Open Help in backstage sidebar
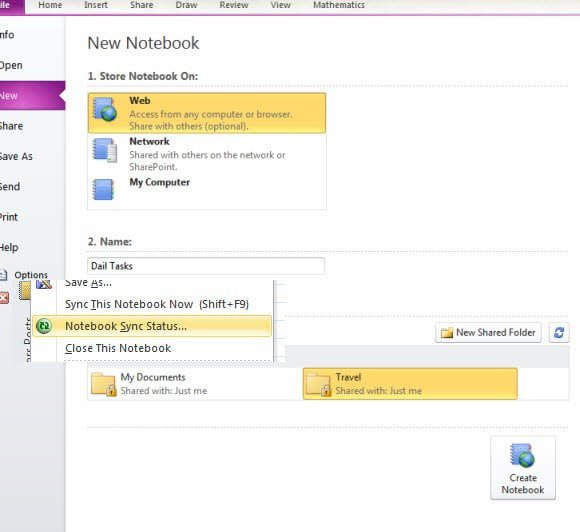This screenshot has height=532, width=580. pos(33,247)
